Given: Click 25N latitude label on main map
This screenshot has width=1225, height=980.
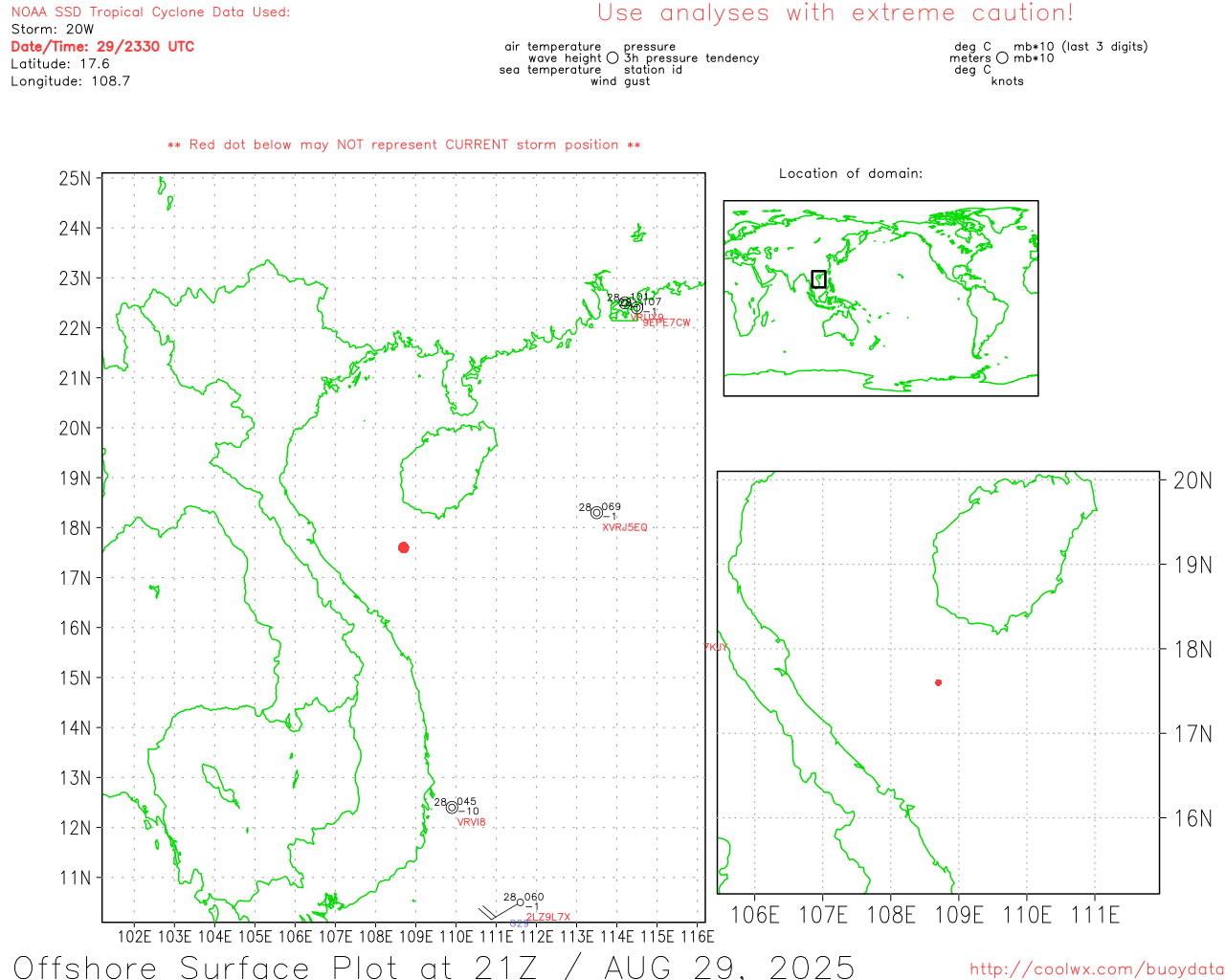Looking at the screenshot, I should [75, 179].
